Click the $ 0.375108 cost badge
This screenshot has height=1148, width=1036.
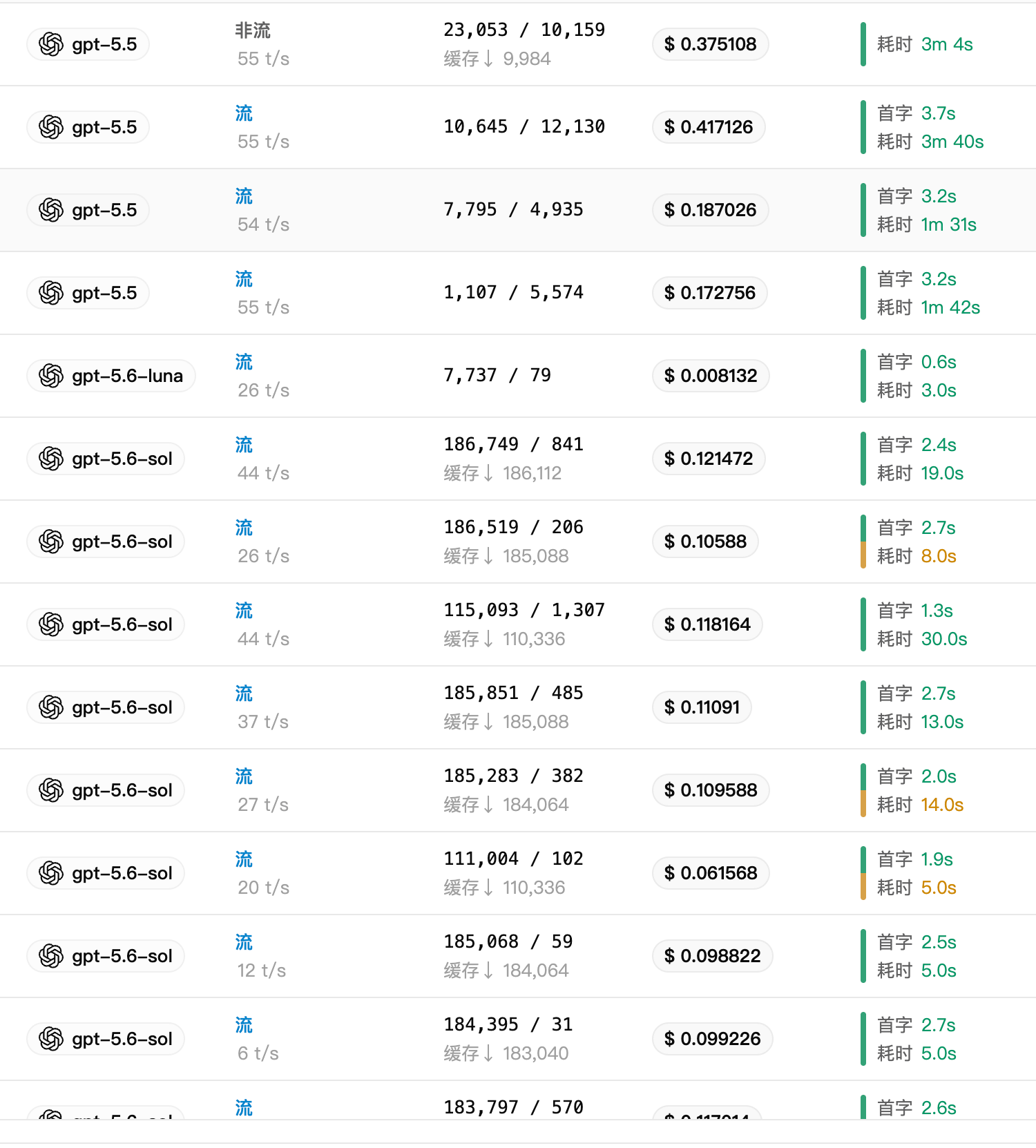pyautogui.click(x=711, y=44)
